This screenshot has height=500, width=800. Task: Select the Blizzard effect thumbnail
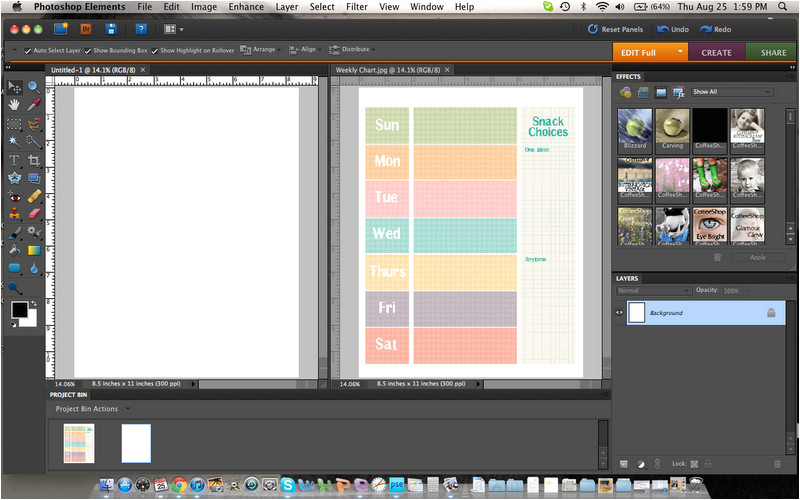coord(635,129)
